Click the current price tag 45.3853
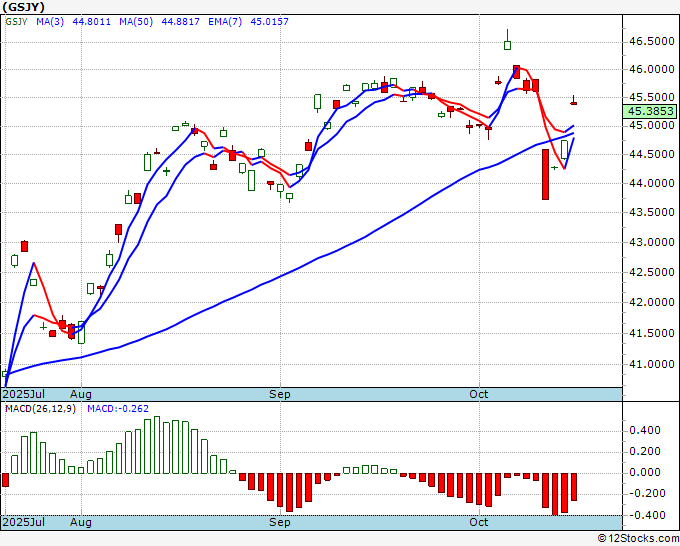Screen dimensions: 680x546 point(650,111)
